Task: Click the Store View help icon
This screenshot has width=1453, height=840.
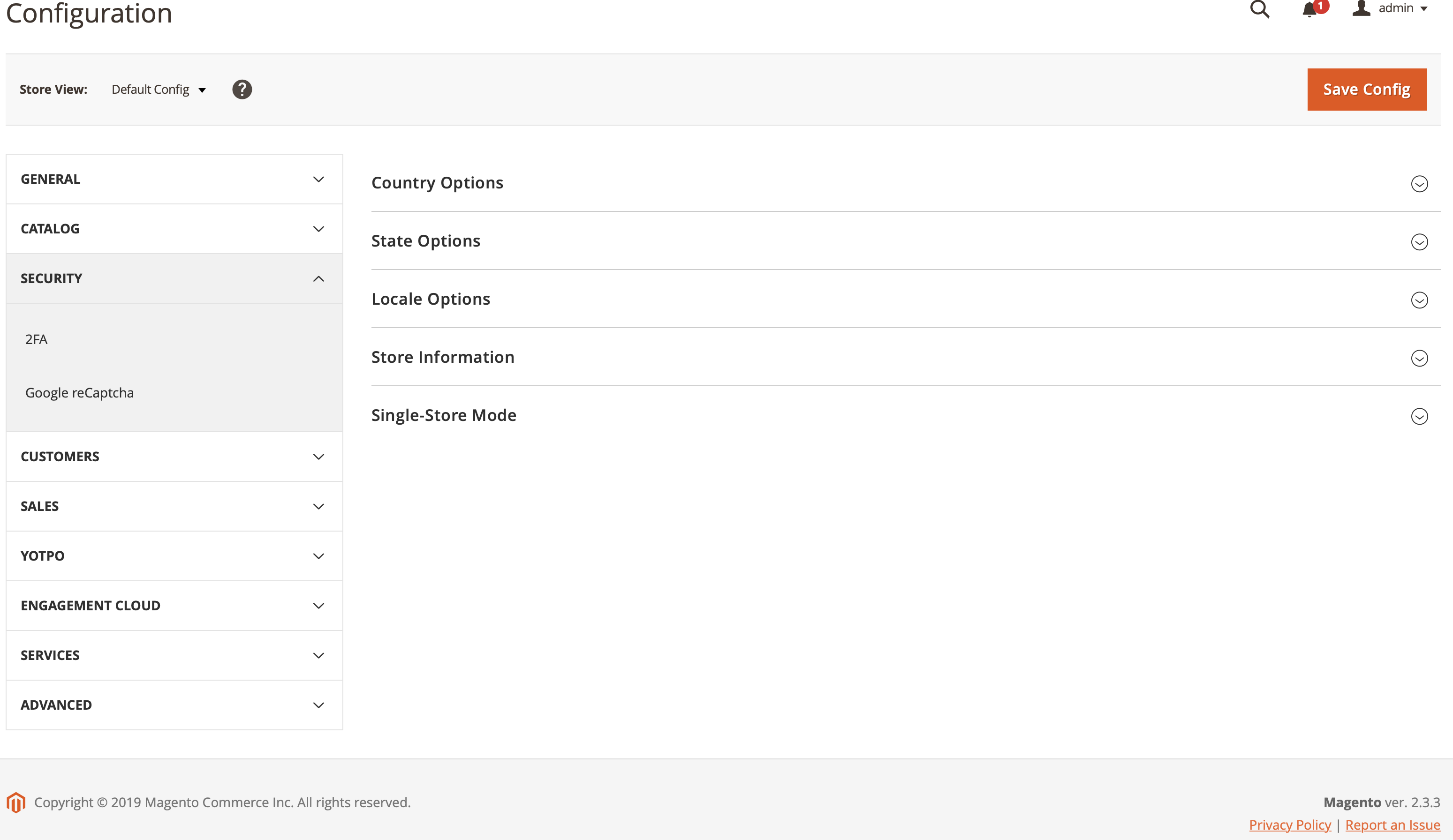Action: 242,90
